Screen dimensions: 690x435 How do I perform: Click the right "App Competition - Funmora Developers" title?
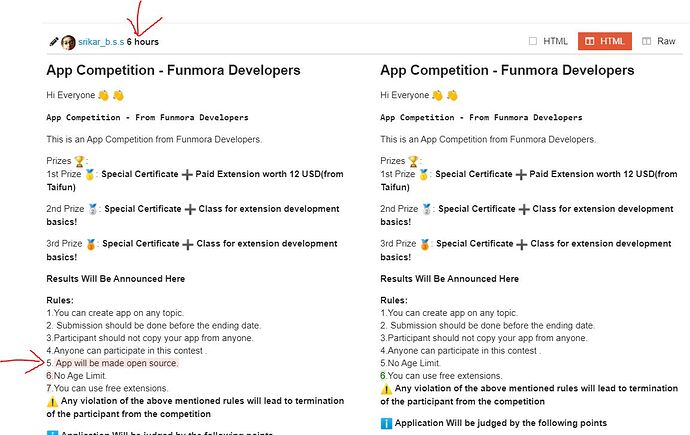(x=507, y=71)
